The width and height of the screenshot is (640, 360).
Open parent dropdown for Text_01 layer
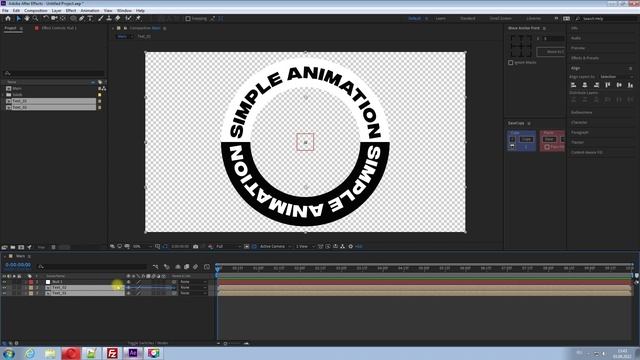193,293
